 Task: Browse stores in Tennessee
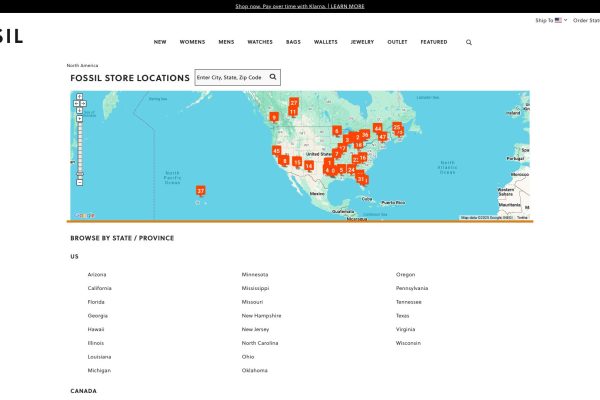(x=408, y=302)
